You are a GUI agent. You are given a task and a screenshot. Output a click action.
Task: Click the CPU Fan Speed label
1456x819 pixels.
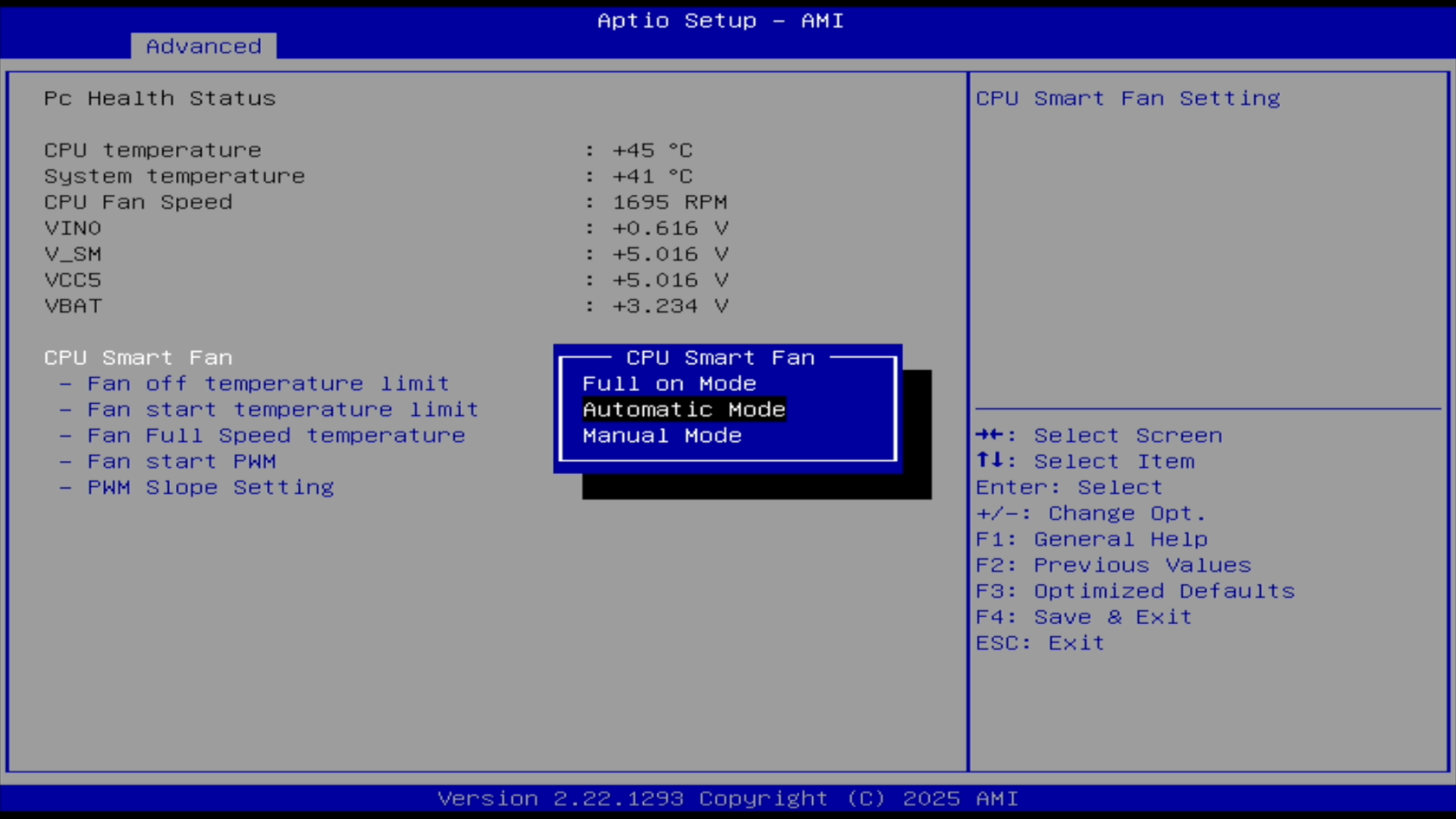139,202
